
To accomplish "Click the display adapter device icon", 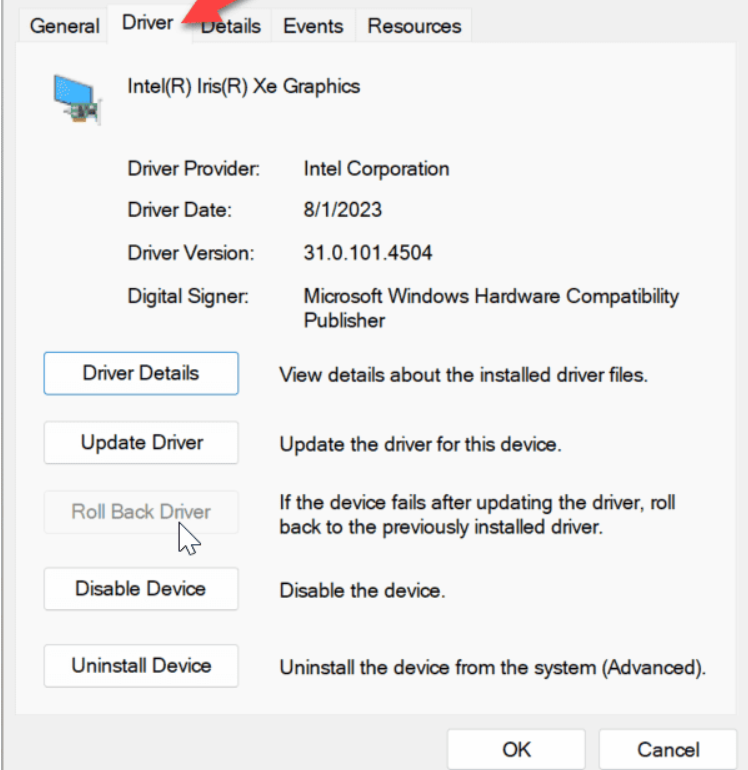I will 78,99.
